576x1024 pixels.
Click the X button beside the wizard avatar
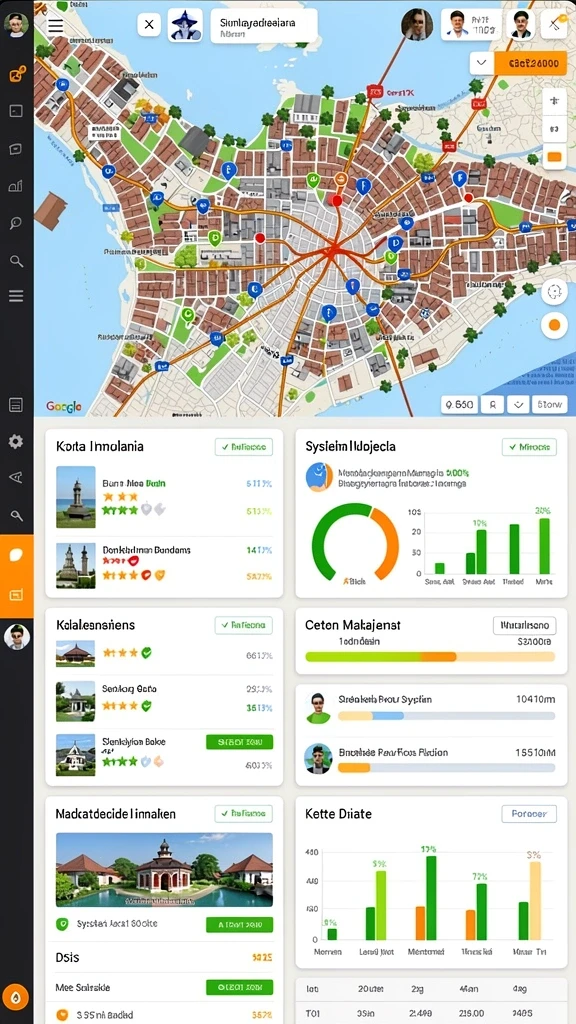coord(149,25)
